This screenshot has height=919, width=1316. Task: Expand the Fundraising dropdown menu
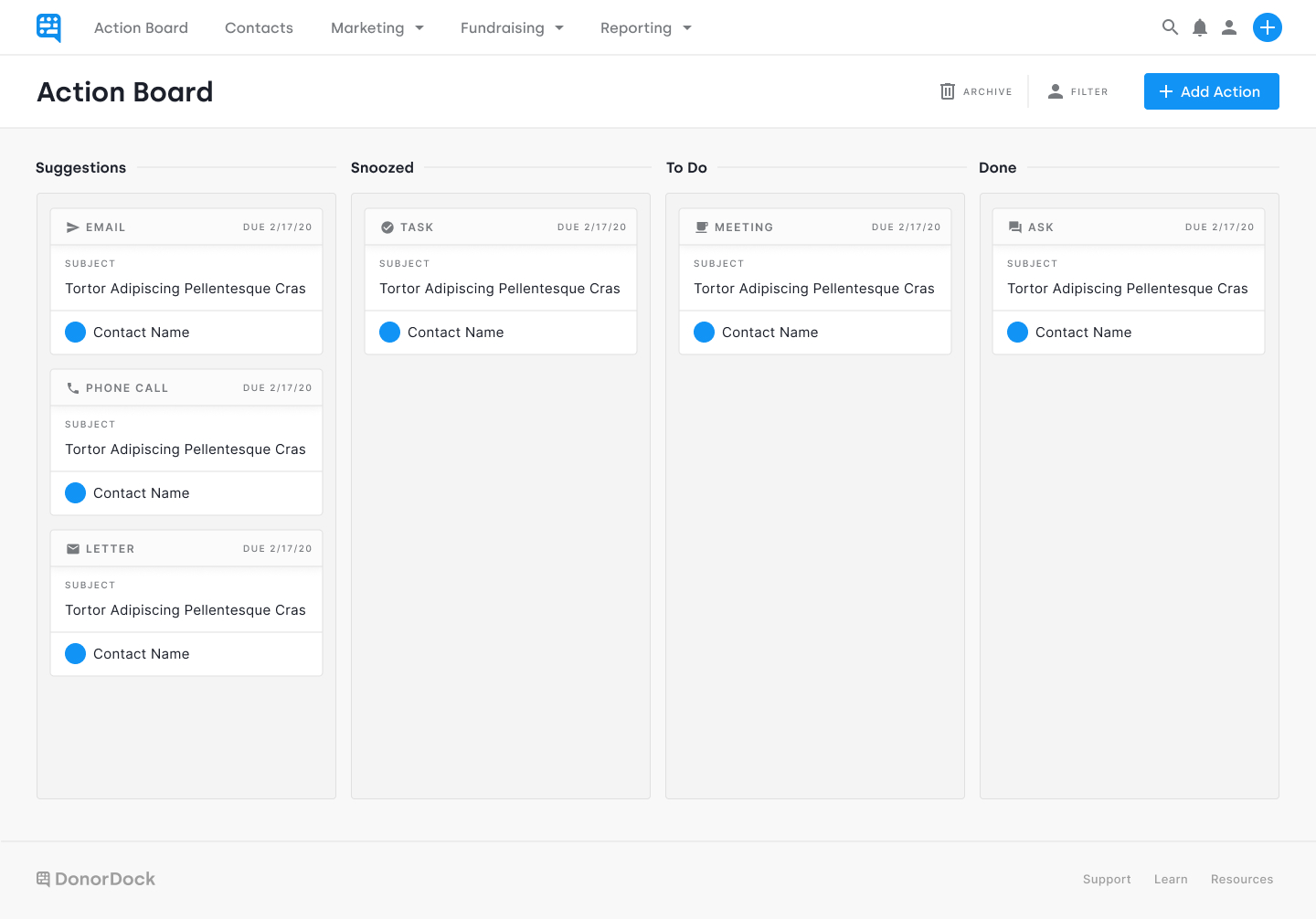(512, 28)
